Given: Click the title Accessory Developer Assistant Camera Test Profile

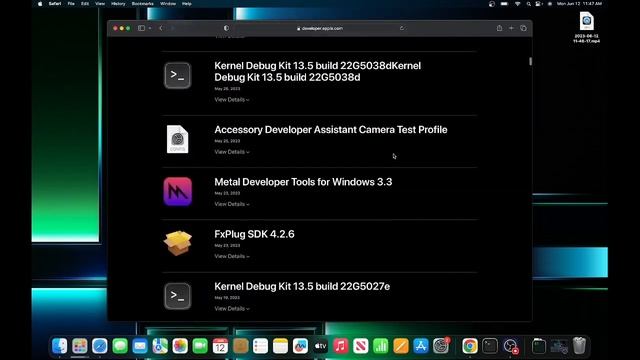Looking at the screenshot, I should pos(331,130).
